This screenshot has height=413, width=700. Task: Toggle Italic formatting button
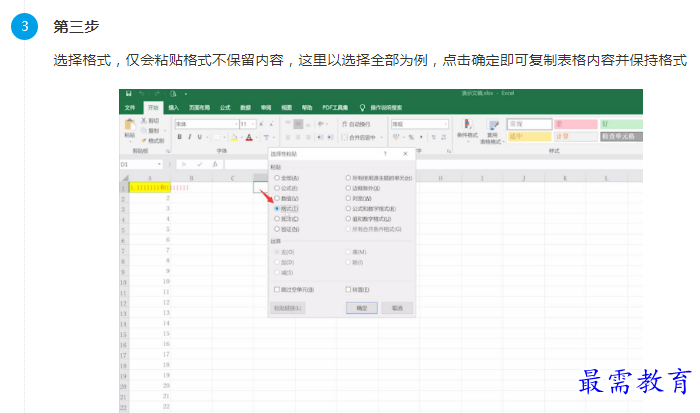190,137
